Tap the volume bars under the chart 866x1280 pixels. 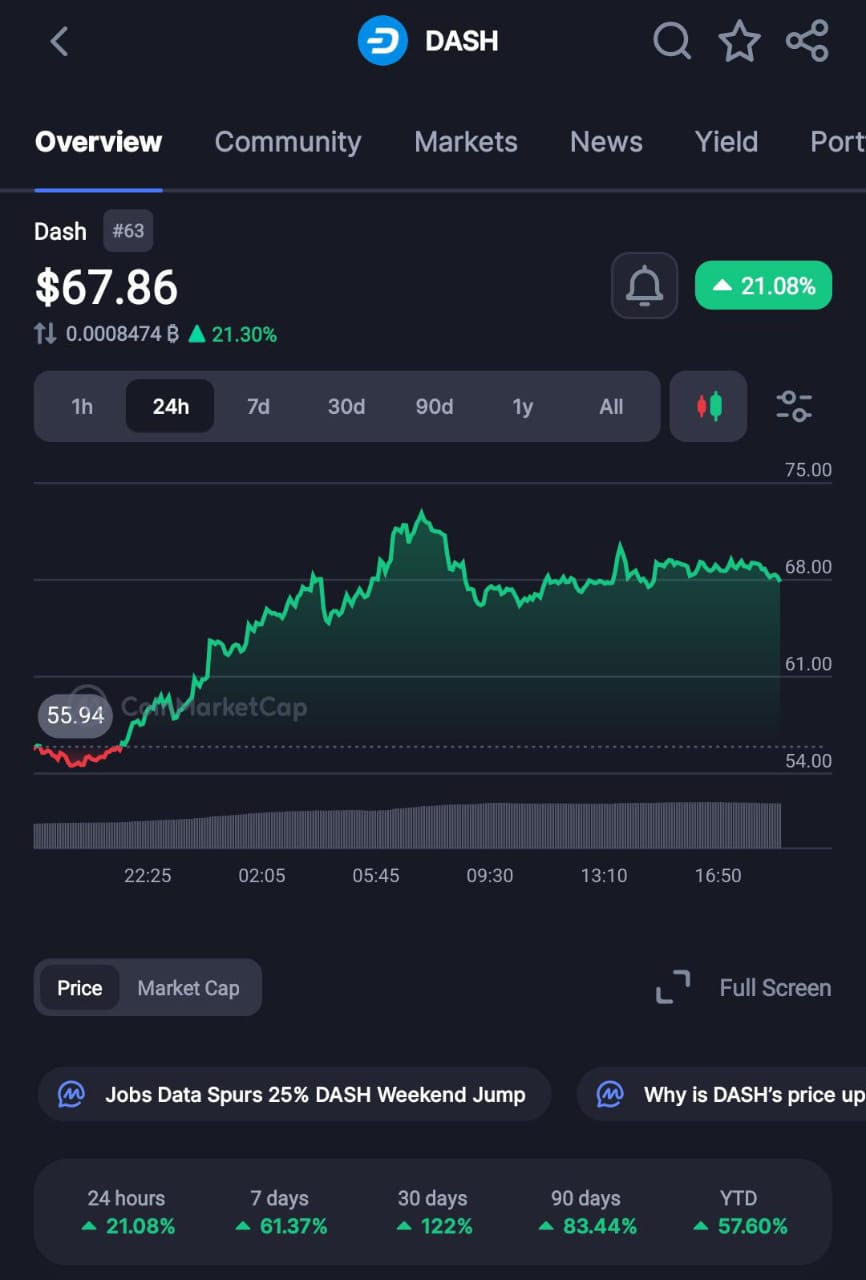click(407, 826)
